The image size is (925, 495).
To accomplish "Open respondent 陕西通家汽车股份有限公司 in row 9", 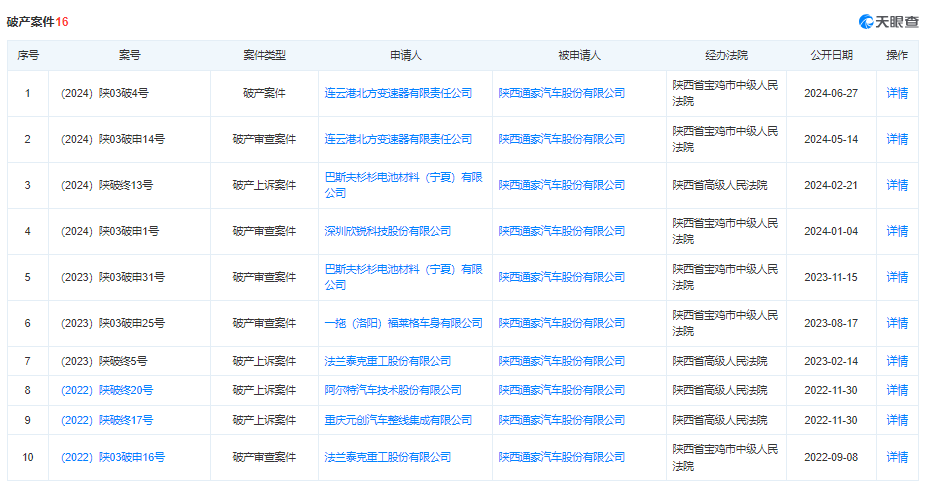I will pyautogui.click(x=562, y=421).
